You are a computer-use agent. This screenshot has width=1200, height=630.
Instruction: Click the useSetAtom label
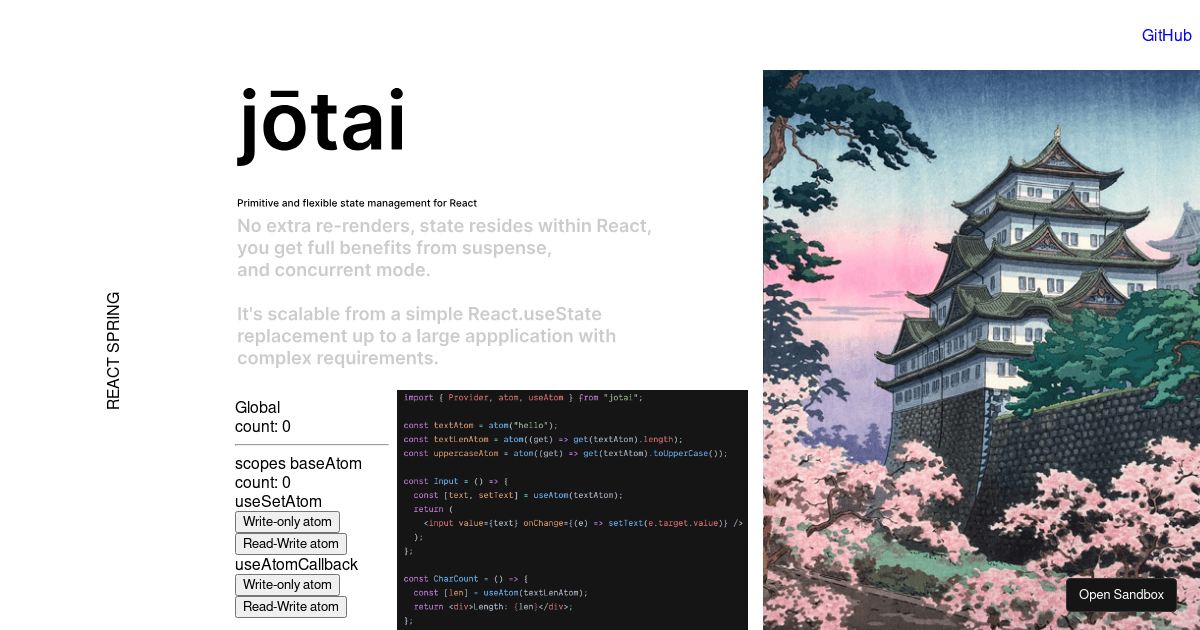278,502
